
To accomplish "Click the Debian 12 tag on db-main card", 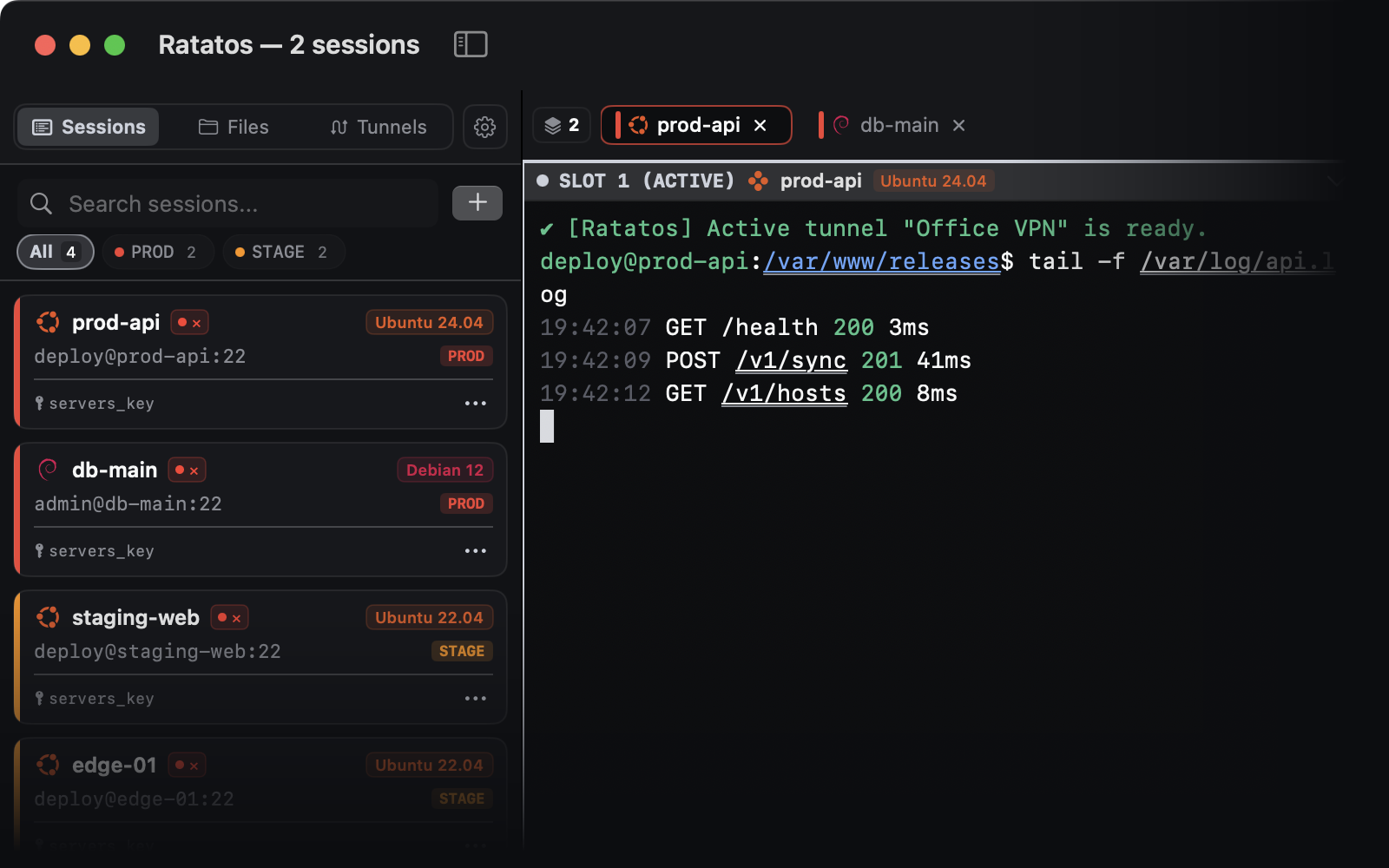I will point(445,470).
